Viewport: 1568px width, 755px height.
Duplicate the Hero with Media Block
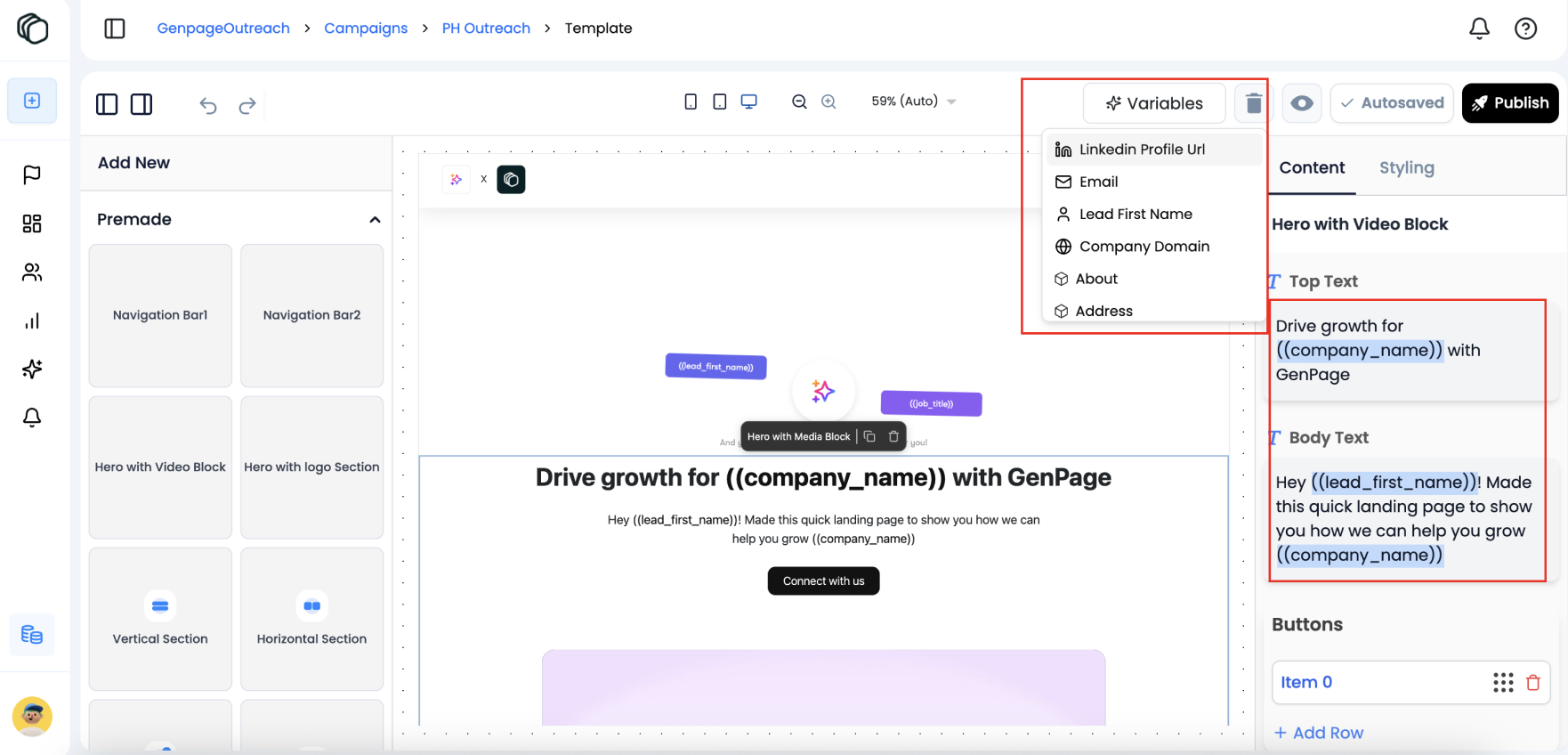(x=869, y=436)
